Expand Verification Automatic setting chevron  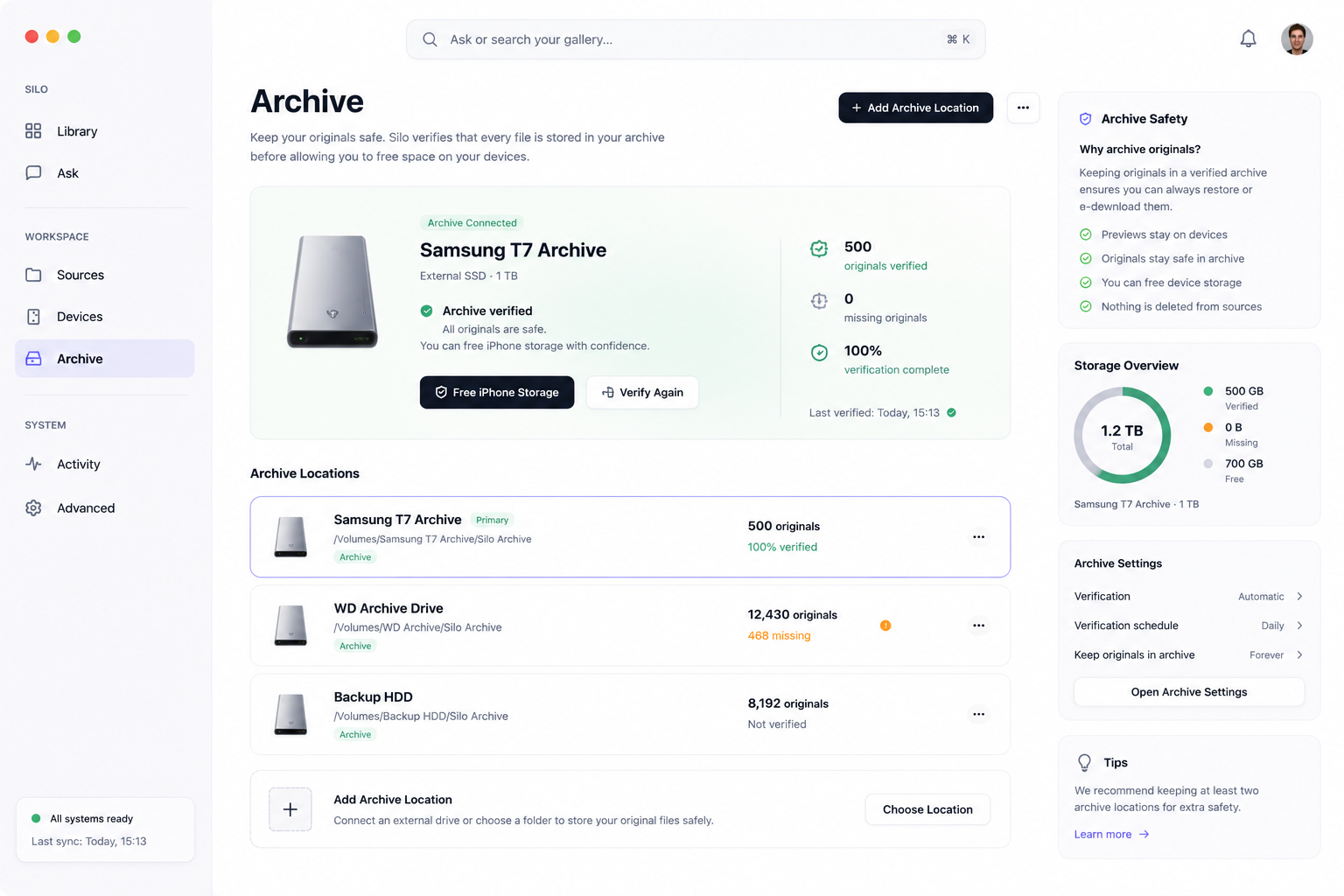(1299, 597)
